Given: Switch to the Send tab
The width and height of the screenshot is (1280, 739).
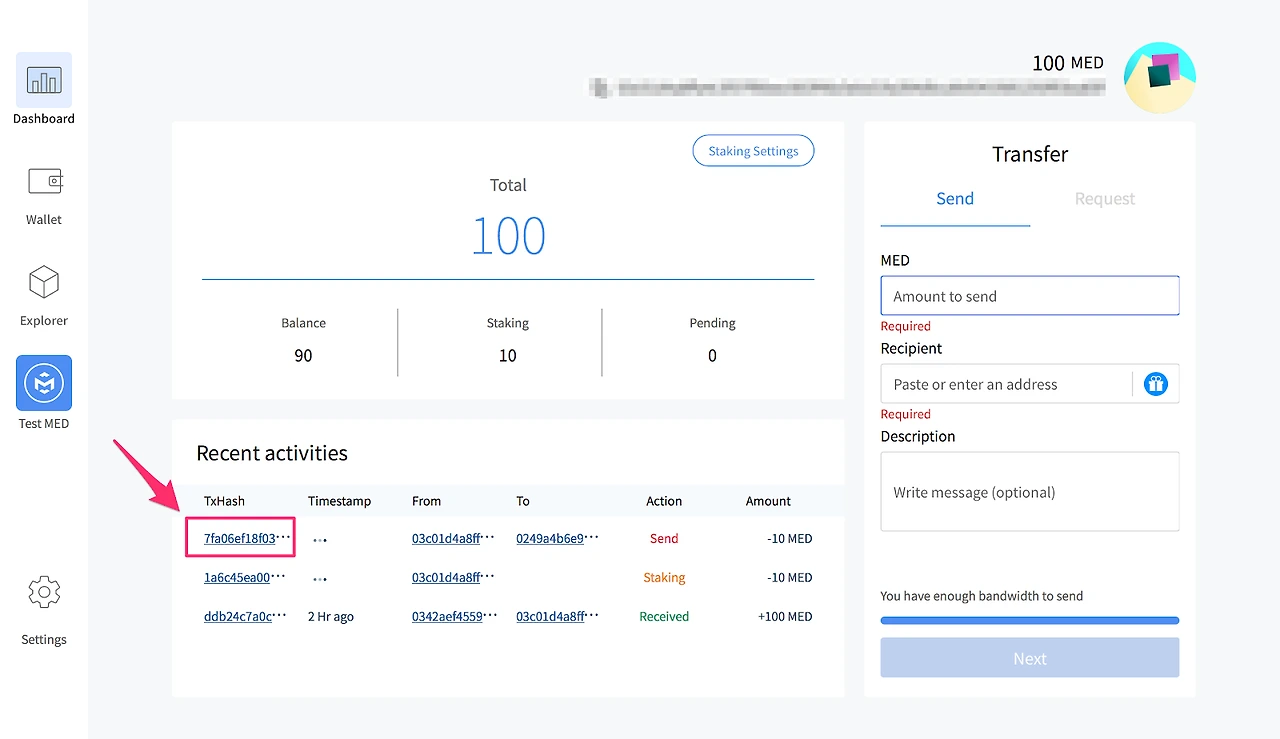Looking at the screenshot, I should [955, 199].
